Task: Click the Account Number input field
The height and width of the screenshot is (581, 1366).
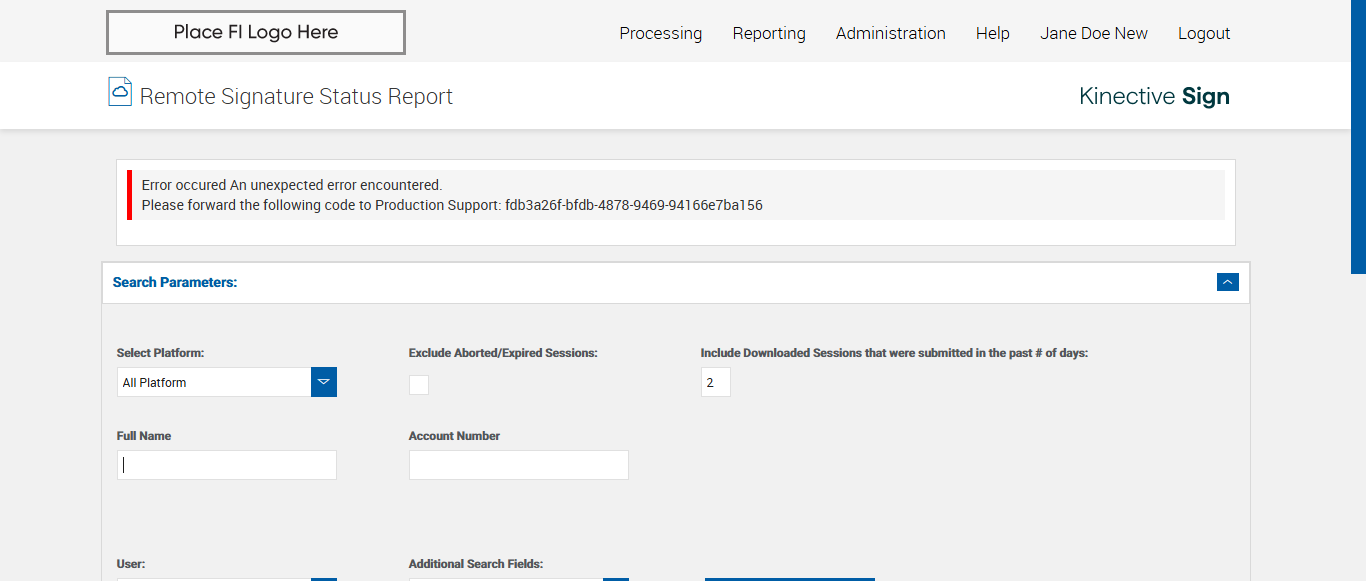Action: coord(519,465)
